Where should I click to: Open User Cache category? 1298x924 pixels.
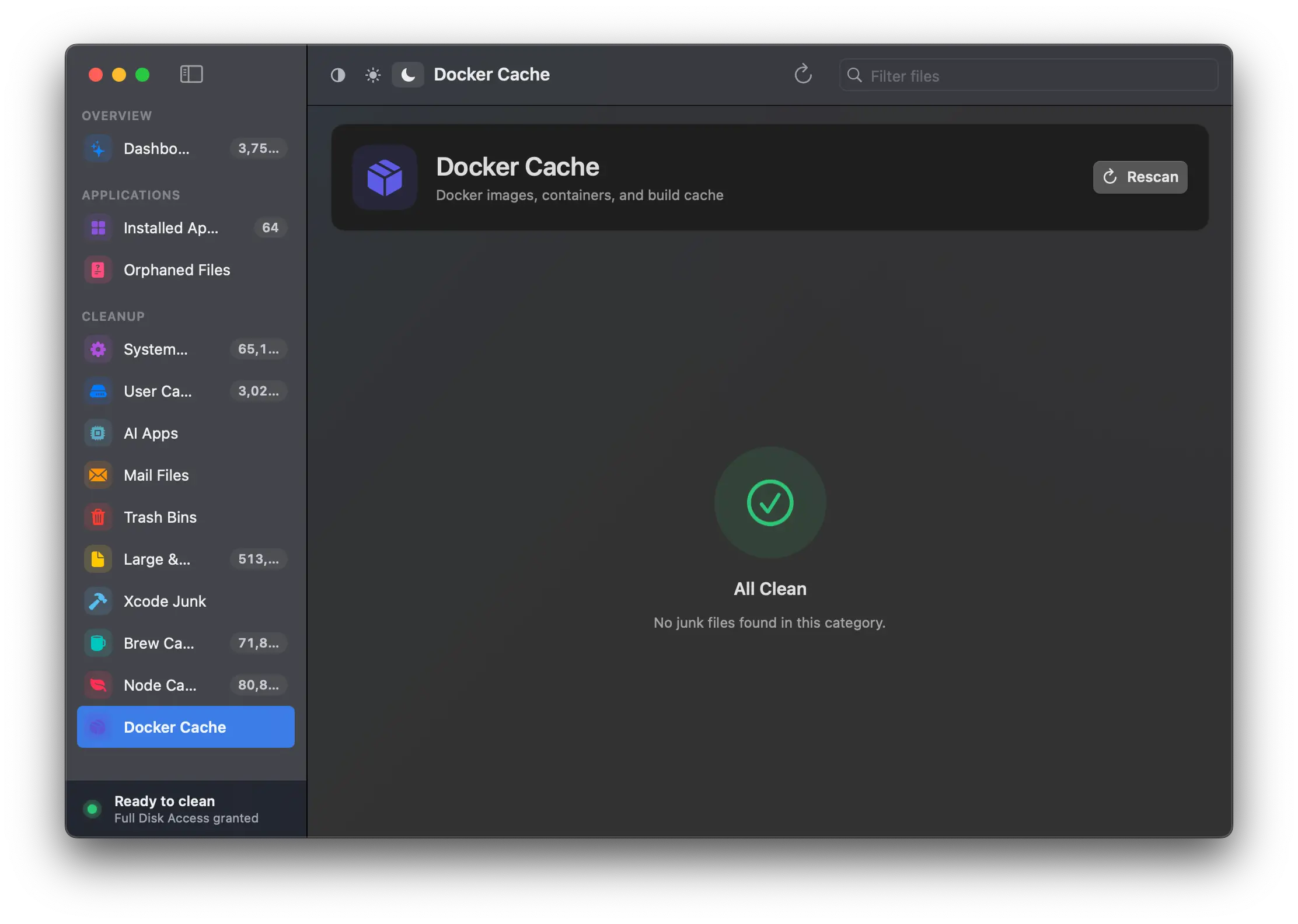click(x=186, y=391)
